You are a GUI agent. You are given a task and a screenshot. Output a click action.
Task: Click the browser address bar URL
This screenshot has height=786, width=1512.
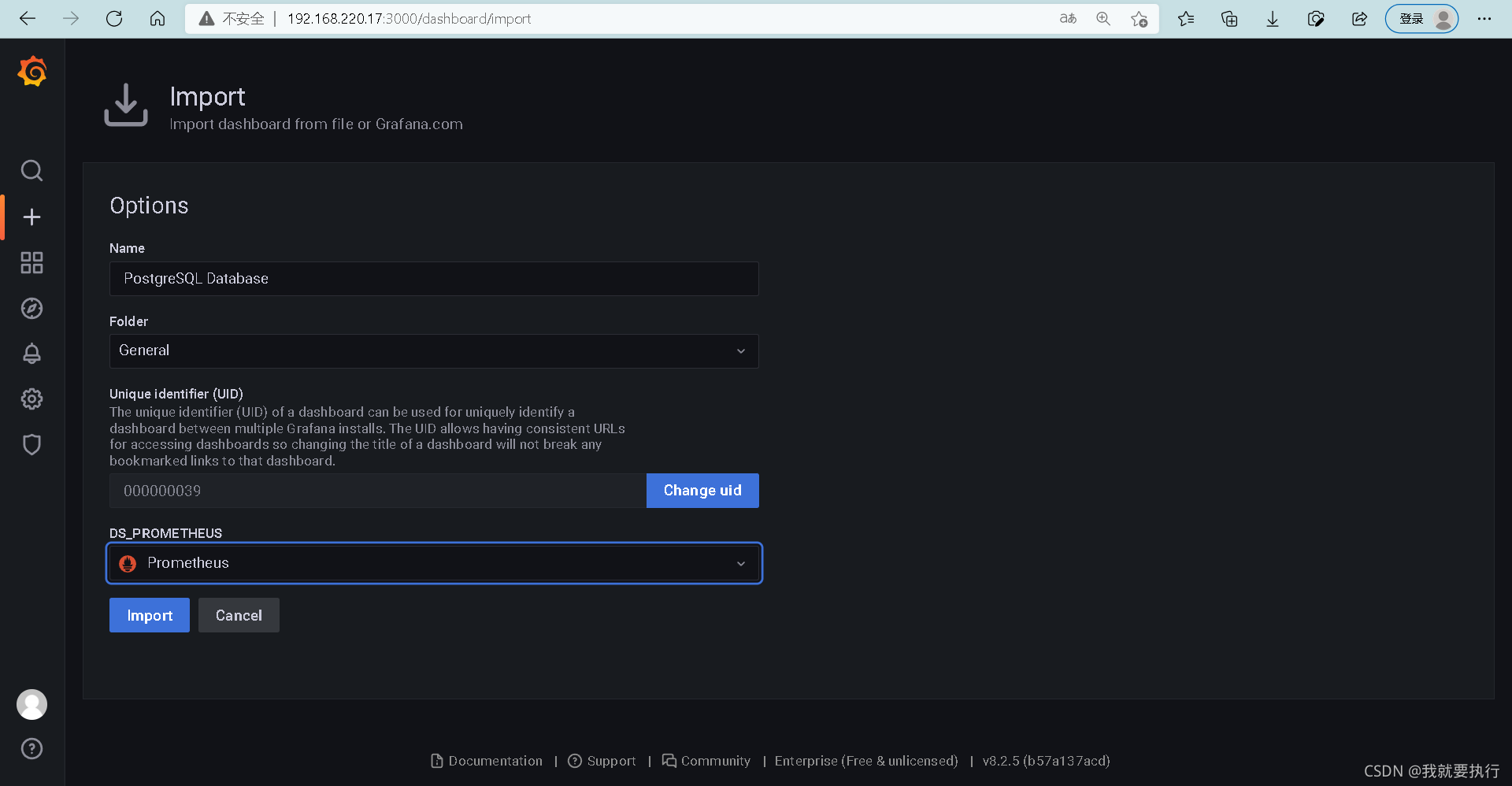409,18
